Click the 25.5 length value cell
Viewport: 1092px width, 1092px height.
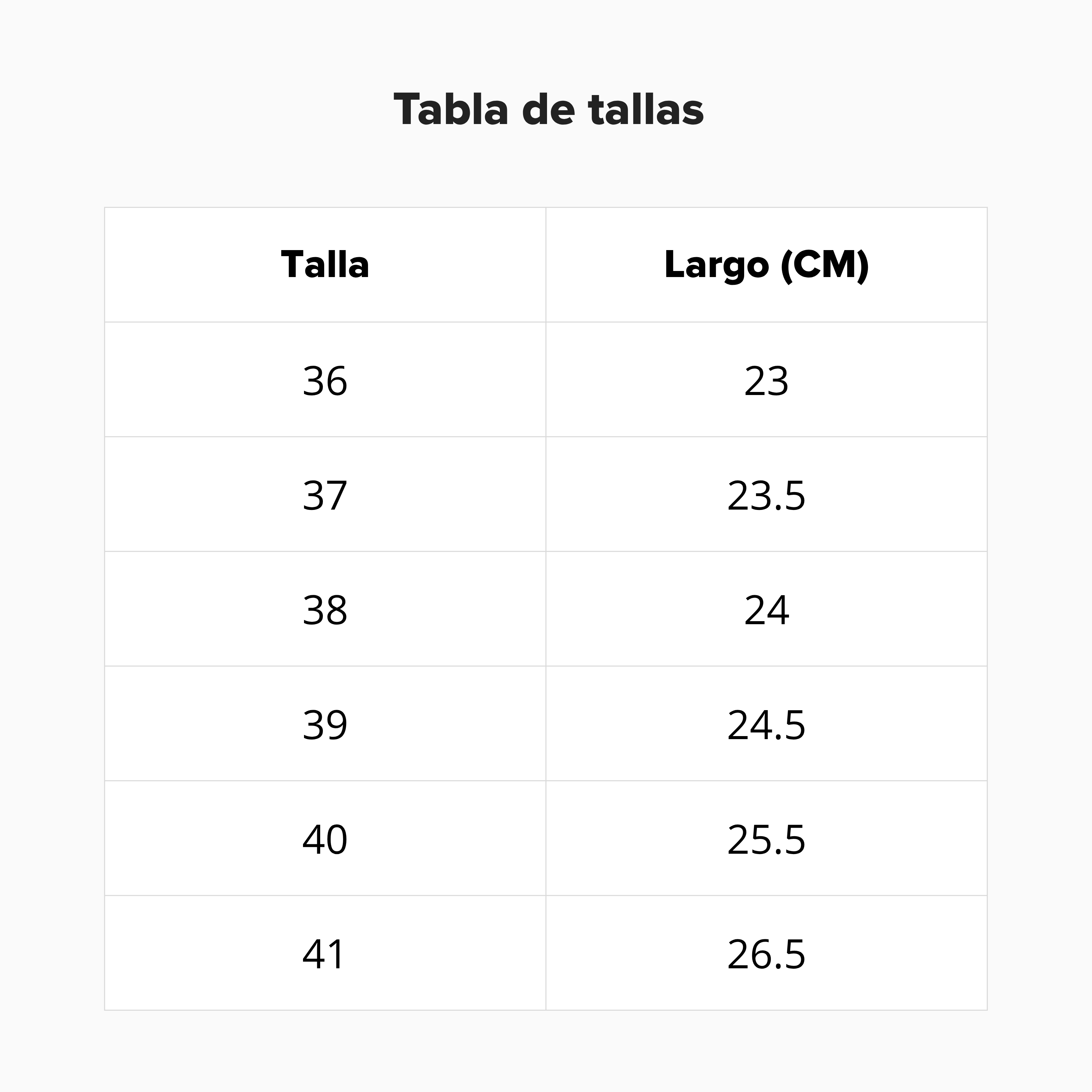766,839
